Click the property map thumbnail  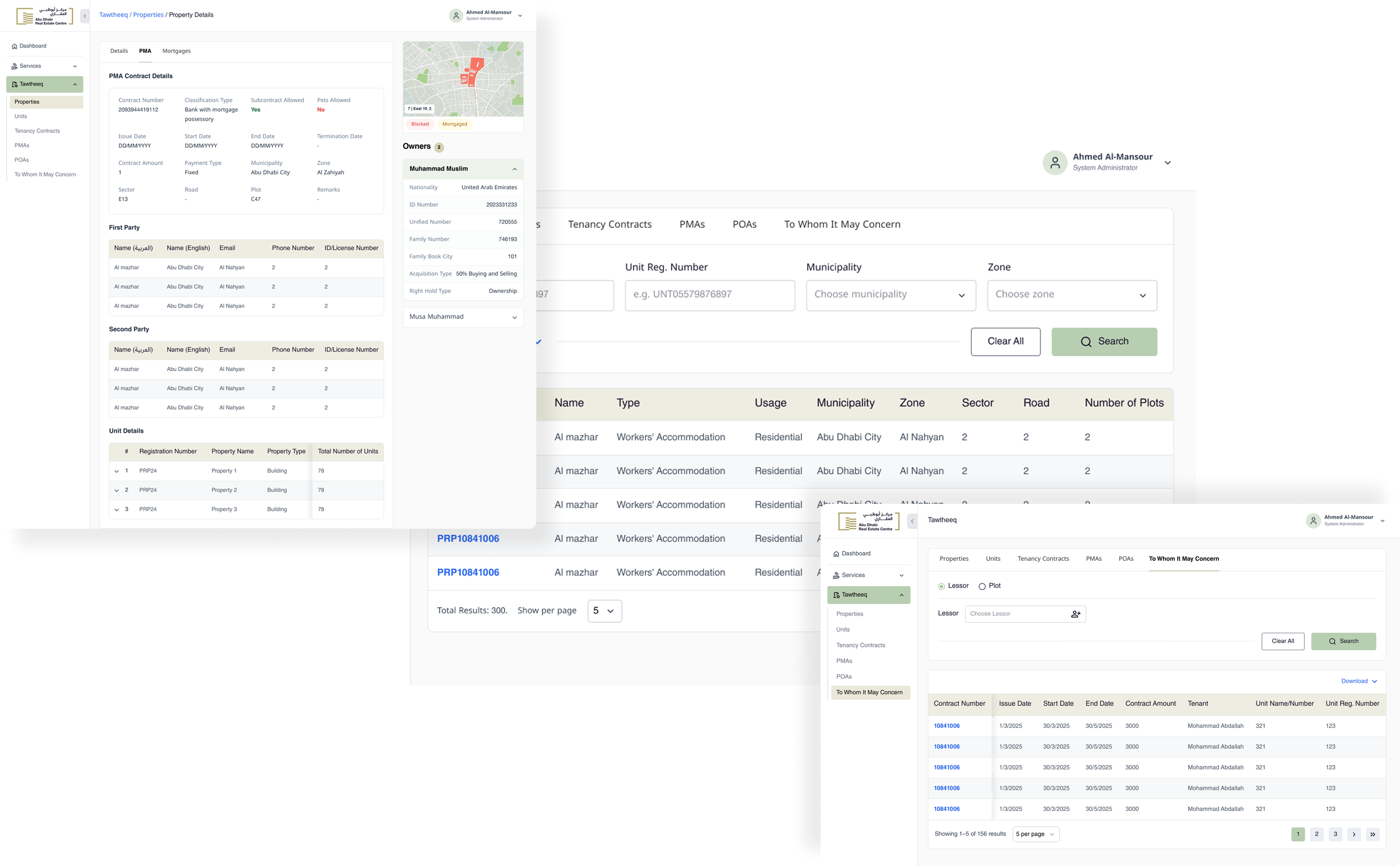pyautogui.click(x=463, y=79)
